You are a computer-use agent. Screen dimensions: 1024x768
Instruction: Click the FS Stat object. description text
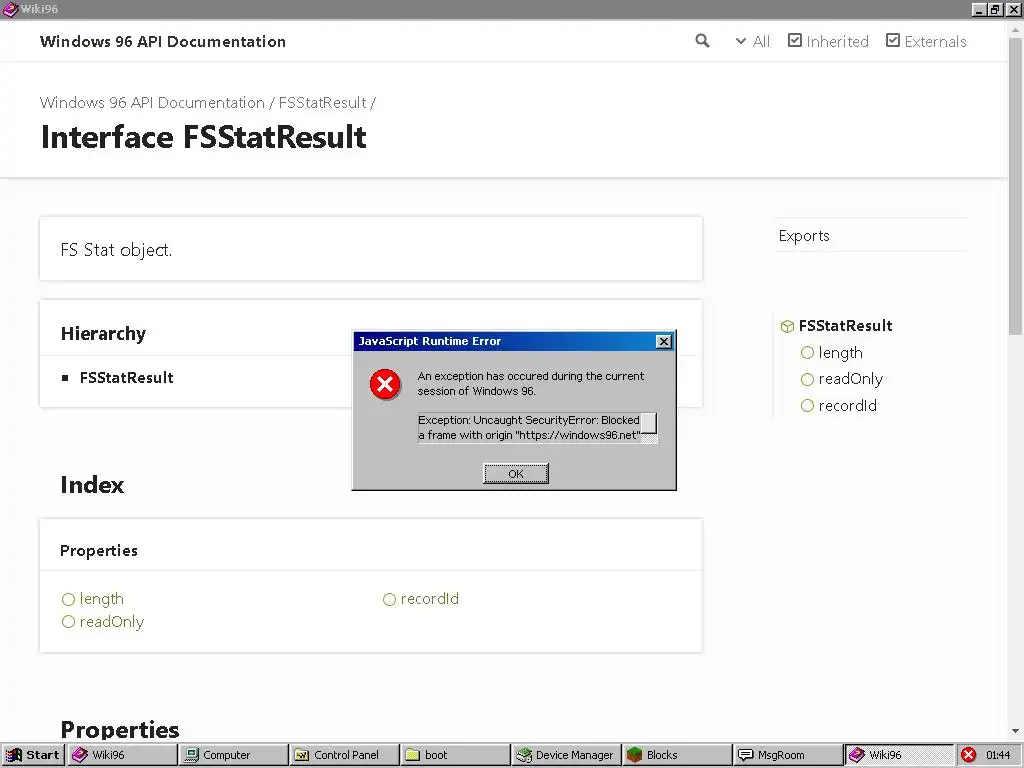coord(116,250)
